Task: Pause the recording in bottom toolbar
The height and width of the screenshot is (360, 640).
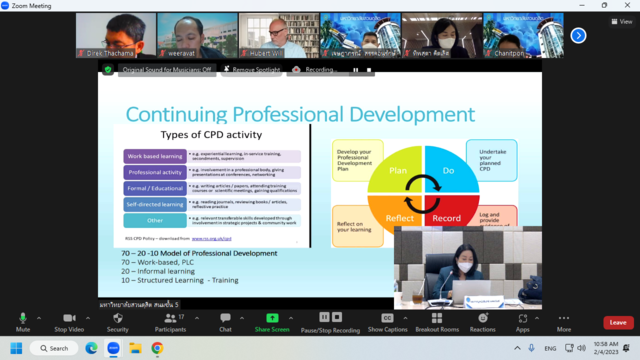Action: (324, 317)
